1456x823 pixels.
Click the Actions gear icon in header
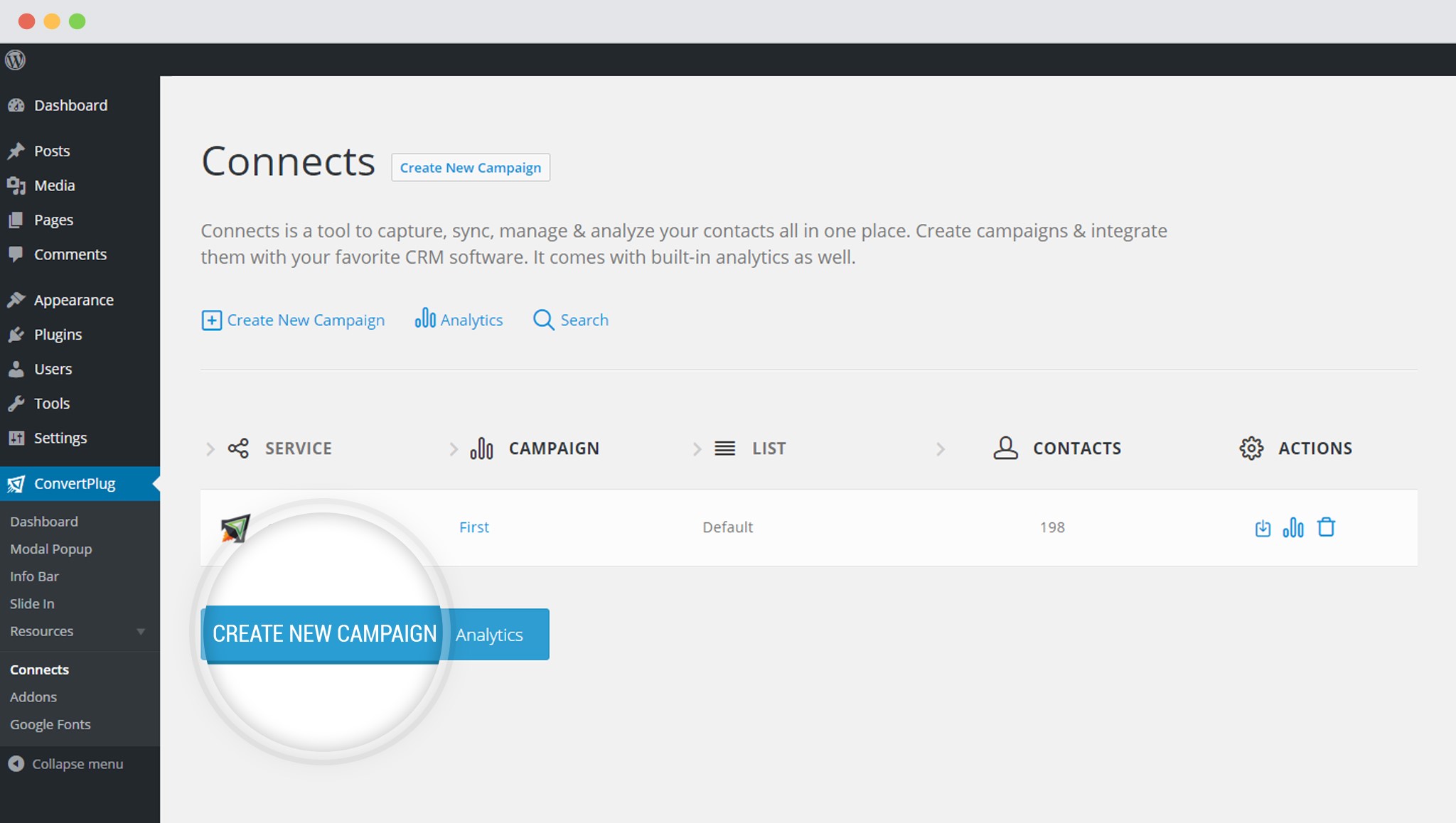(1252, 448)
